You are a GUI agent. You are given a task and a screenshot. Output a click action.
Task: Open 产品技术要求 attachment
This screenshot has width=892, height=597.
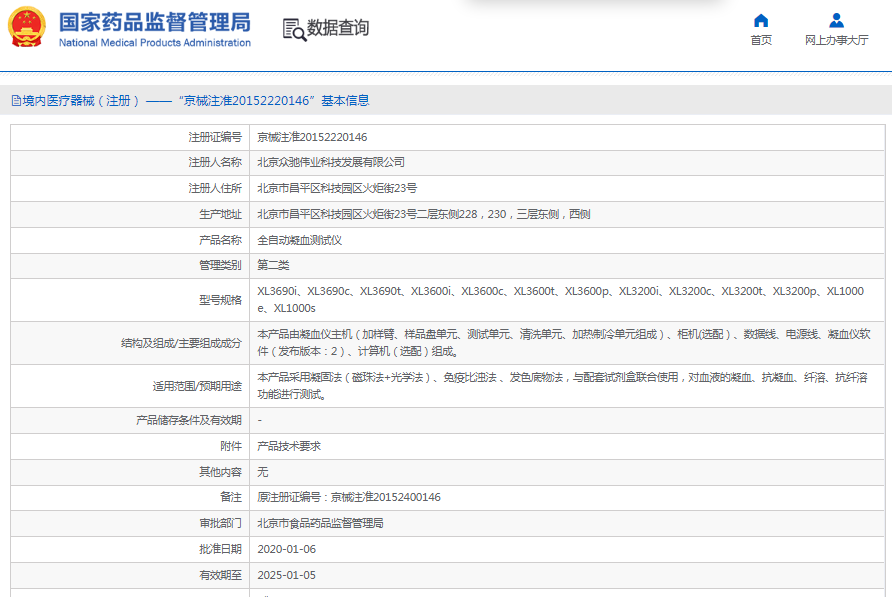click(289, 447)
